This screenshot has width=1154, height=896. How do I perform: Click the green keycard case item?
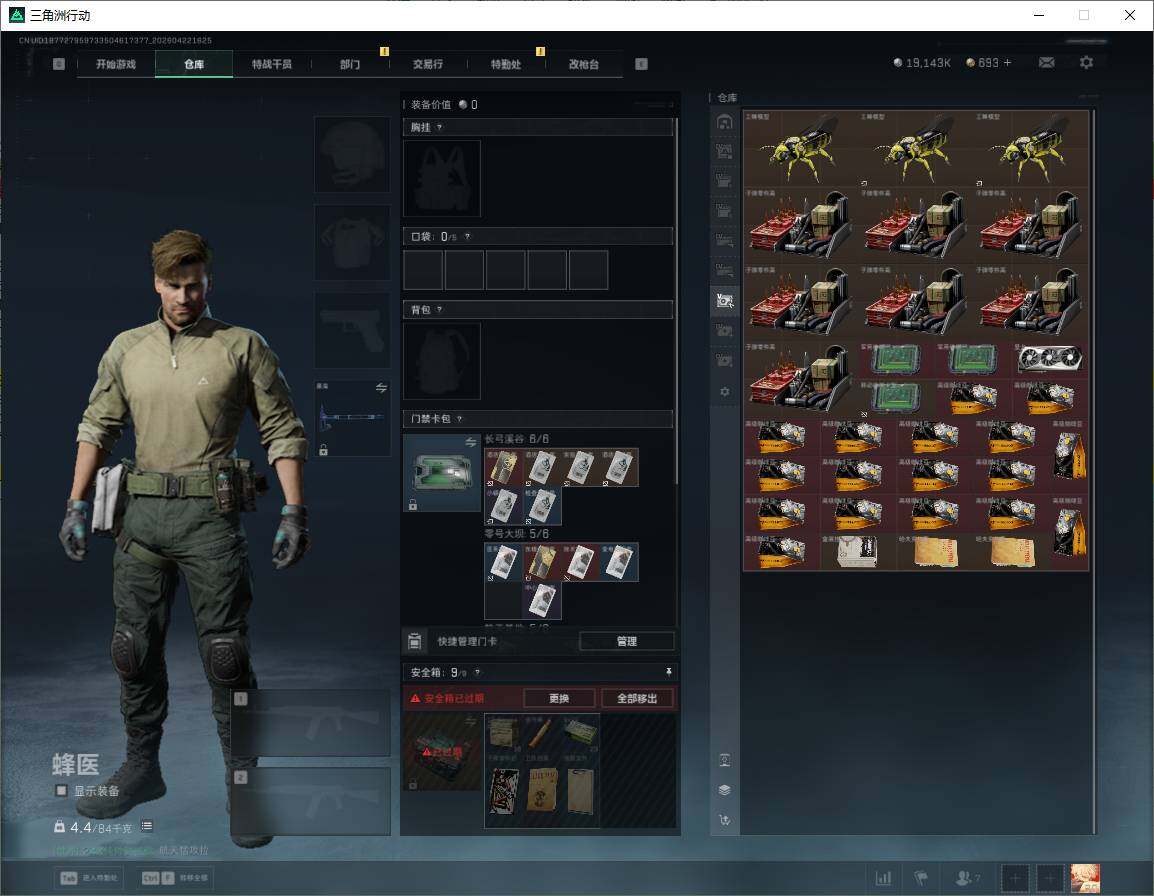[x=442, y=472]
